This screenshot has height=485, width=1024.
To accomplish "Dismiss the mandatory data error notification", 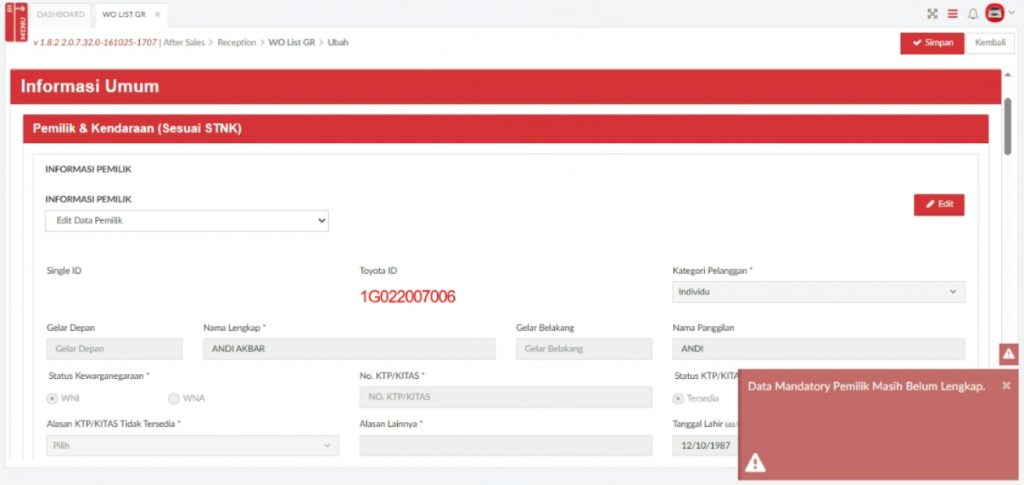I will (1006, 385).
